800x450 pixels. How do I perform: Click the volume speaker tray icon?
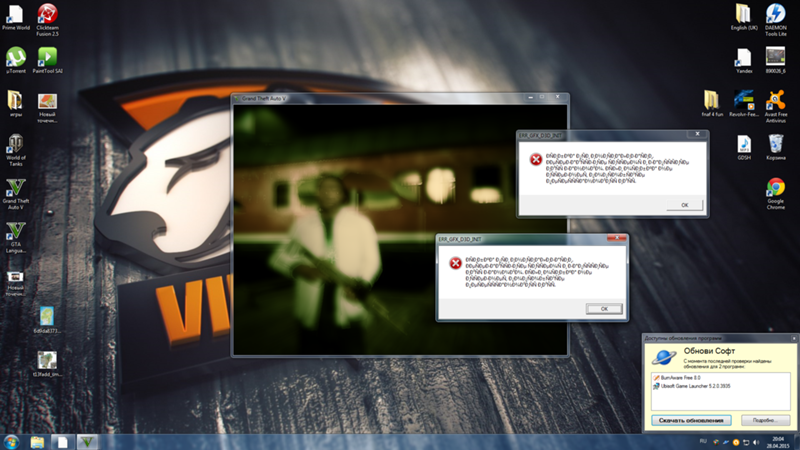(756, 442)
